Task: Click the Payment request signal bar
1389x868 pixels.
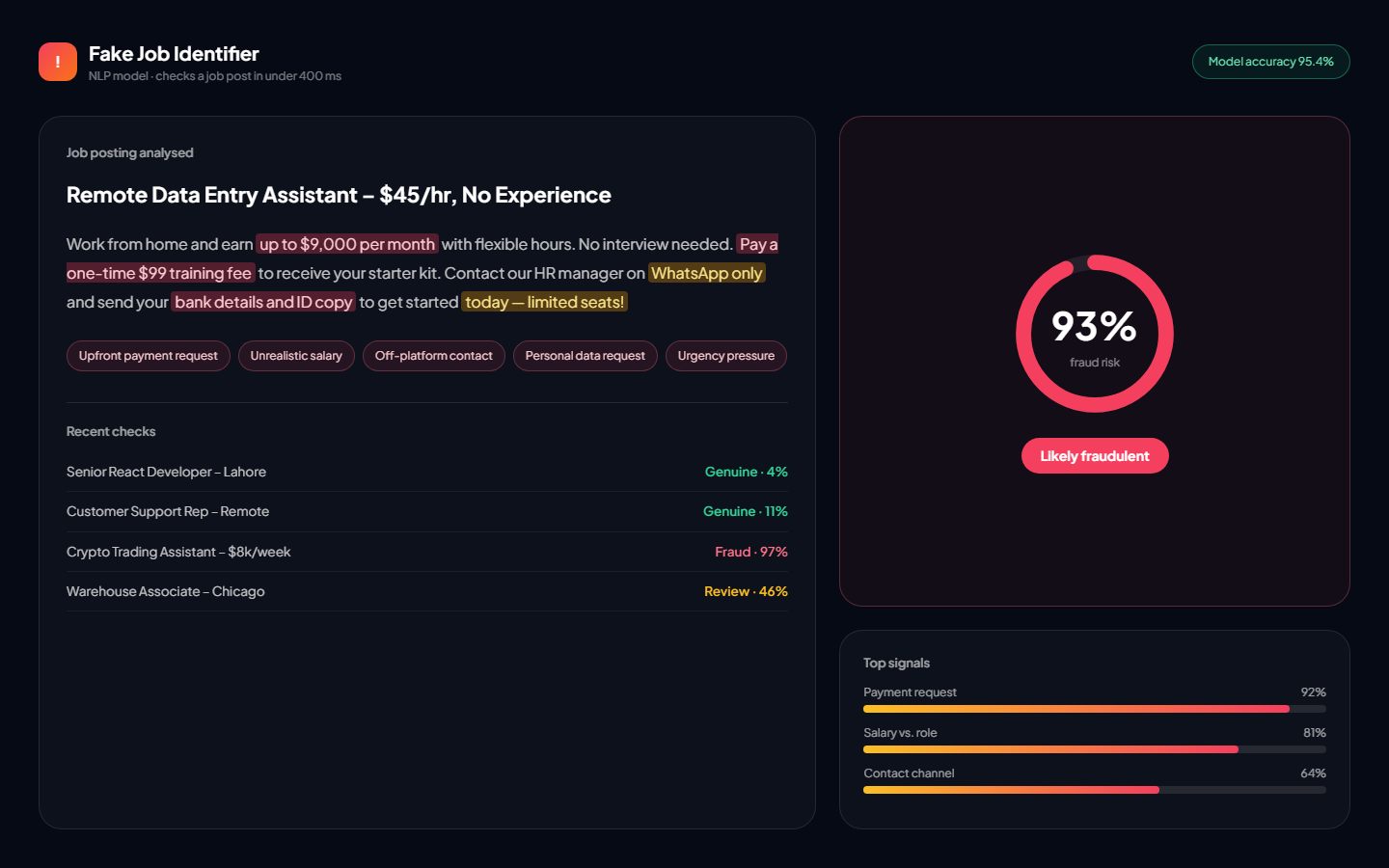Action: click(x=1095, y=709)
